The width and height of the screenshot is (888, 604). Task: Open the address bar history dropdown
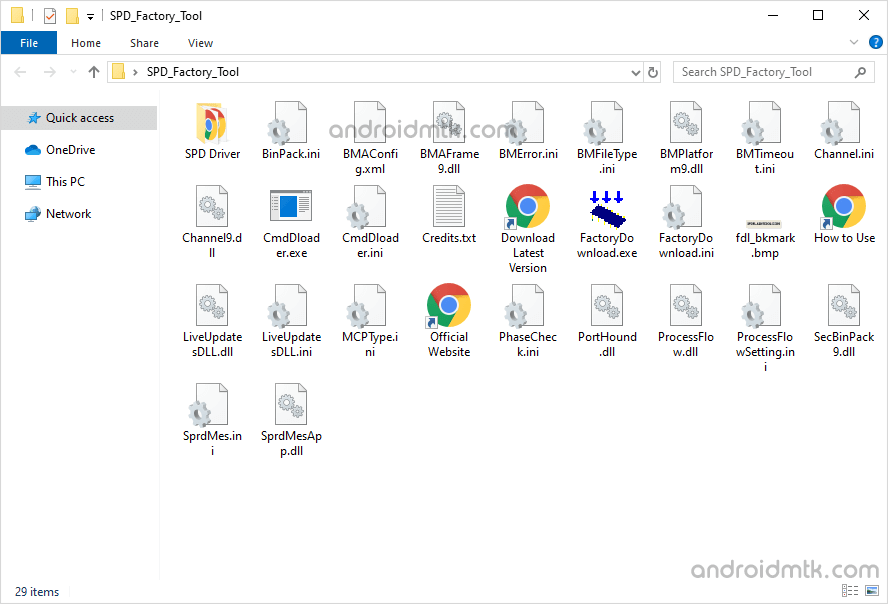point(635,72)
